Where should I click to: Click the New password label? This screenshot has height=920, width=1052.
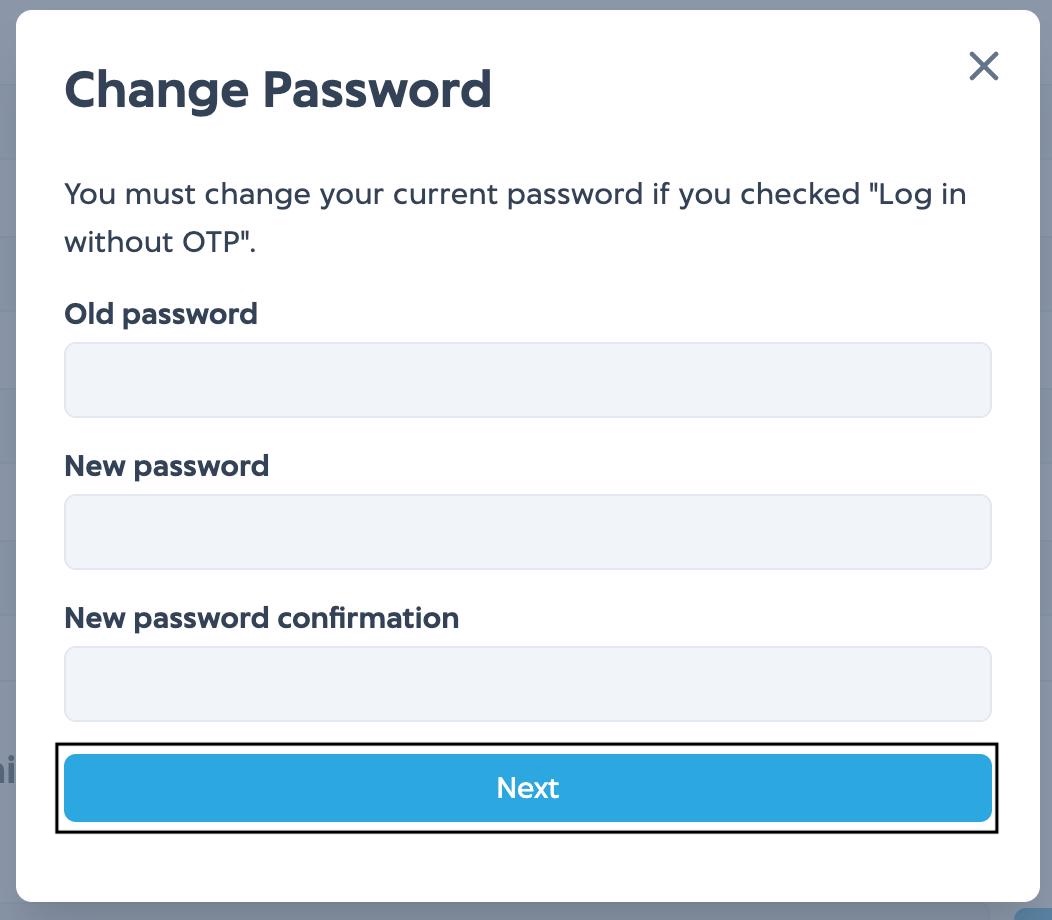coord(166,466)
